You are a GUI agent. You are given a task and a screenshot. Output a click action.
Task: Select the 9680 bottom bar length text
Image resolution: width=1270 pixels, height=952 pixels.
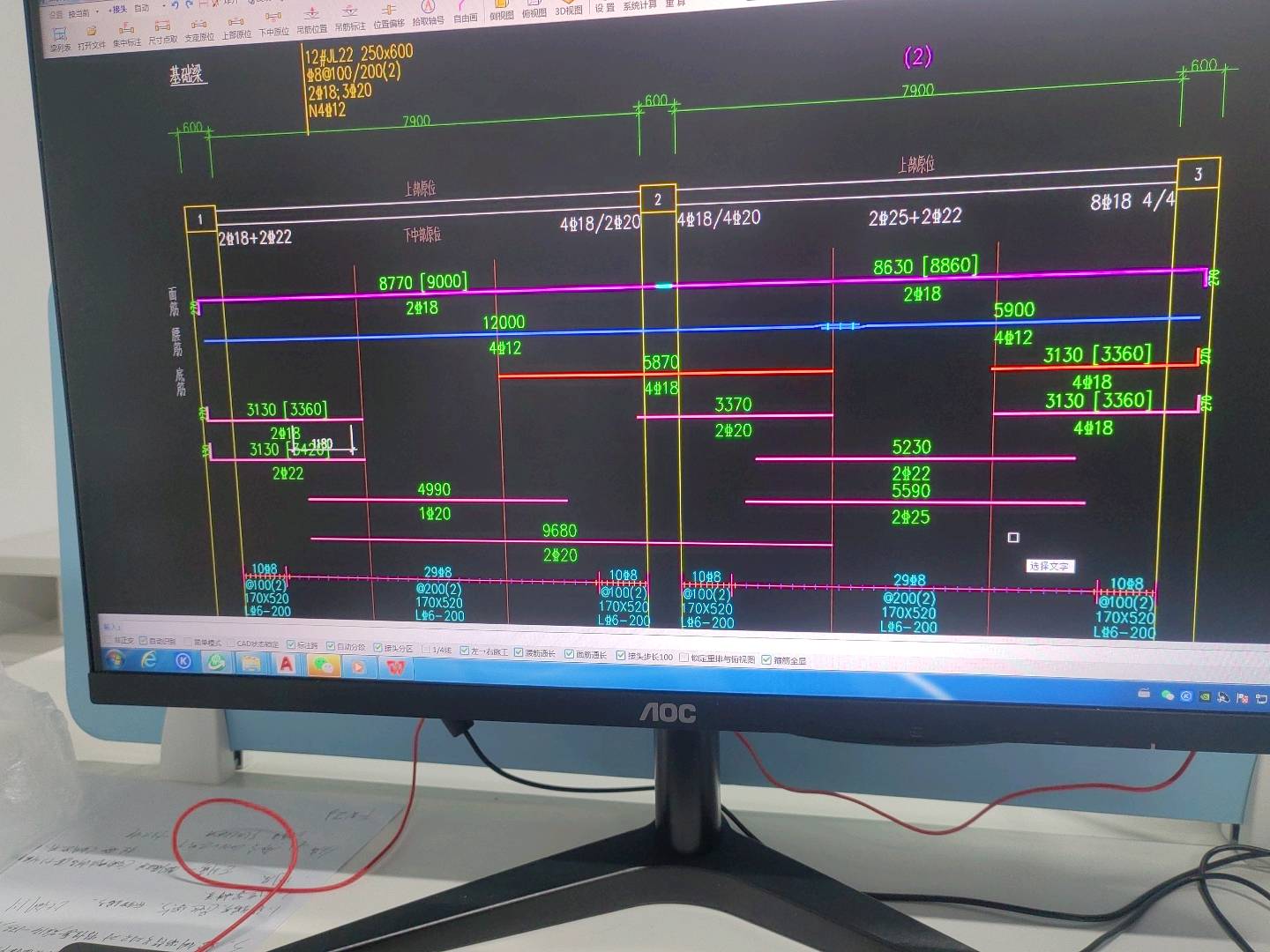pyautogui.click(x=559, y=531)
